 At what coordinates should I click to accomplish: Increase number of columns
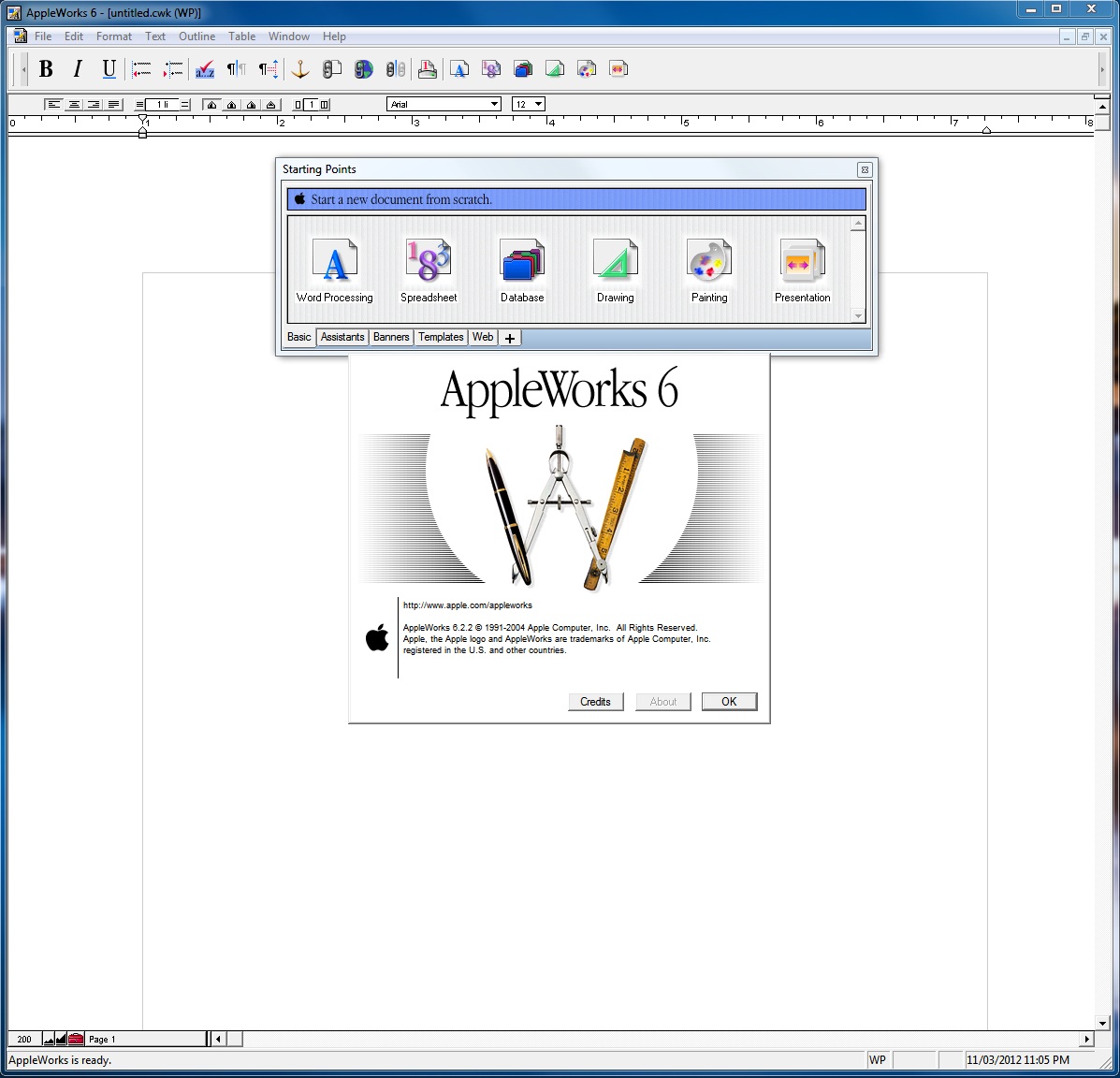click(x=325, y=104)
